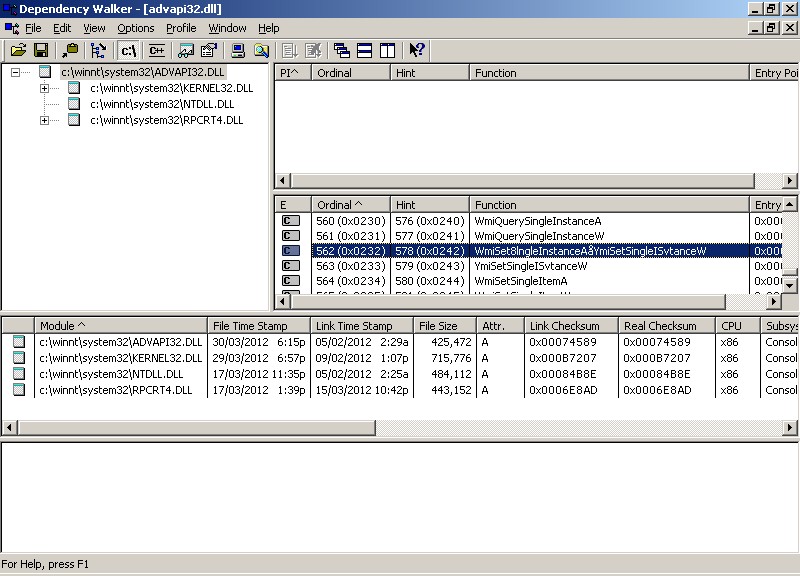Expand the KERNEL32.DLL tree node
This screenshot has width=800, height=576.
pyautogui.click(x=44, y=88)
